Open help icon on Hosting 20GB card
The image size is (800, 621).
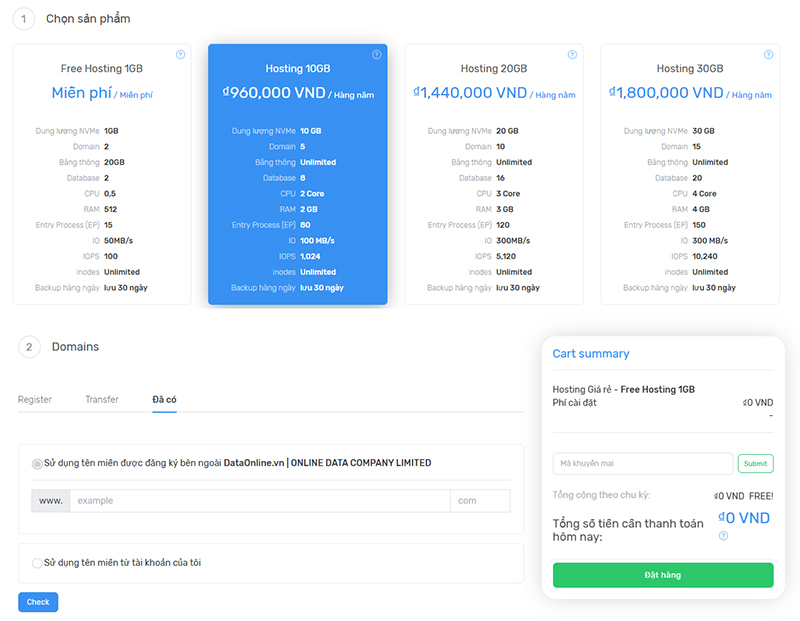(572, 55)
